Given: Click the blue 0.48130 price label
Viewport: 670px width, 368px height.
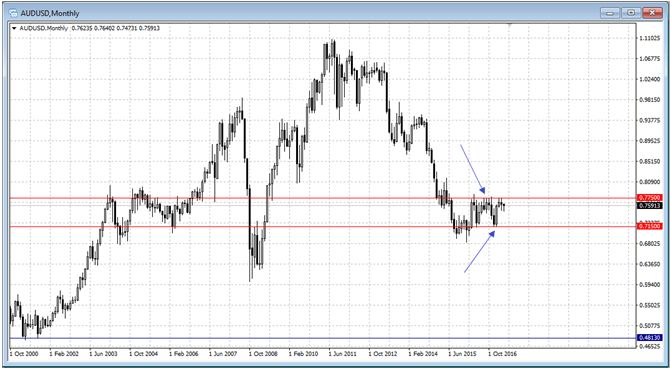Looking at the screenshot, I should pos(649,338).
